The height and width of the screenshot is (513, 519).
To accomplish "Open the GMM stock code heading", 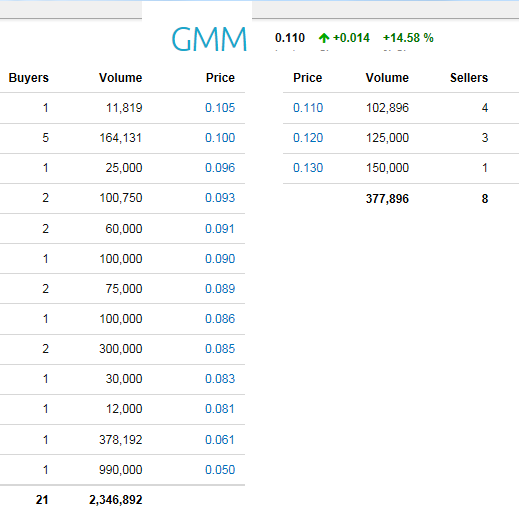I will coord(209,39).
